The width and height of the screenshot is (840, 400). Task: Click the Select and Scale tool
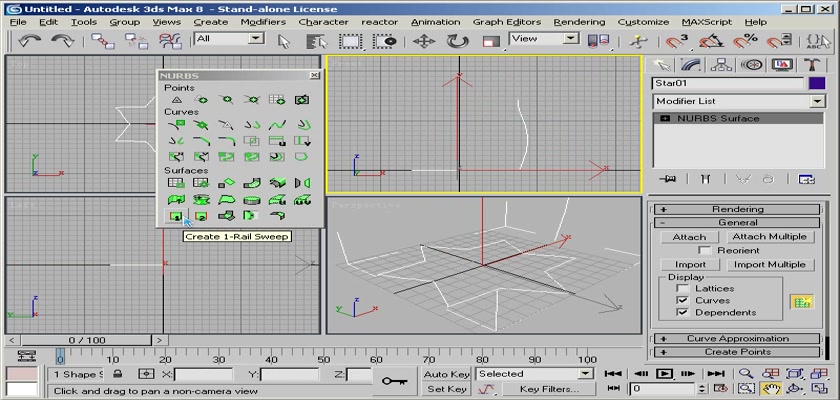491,42
